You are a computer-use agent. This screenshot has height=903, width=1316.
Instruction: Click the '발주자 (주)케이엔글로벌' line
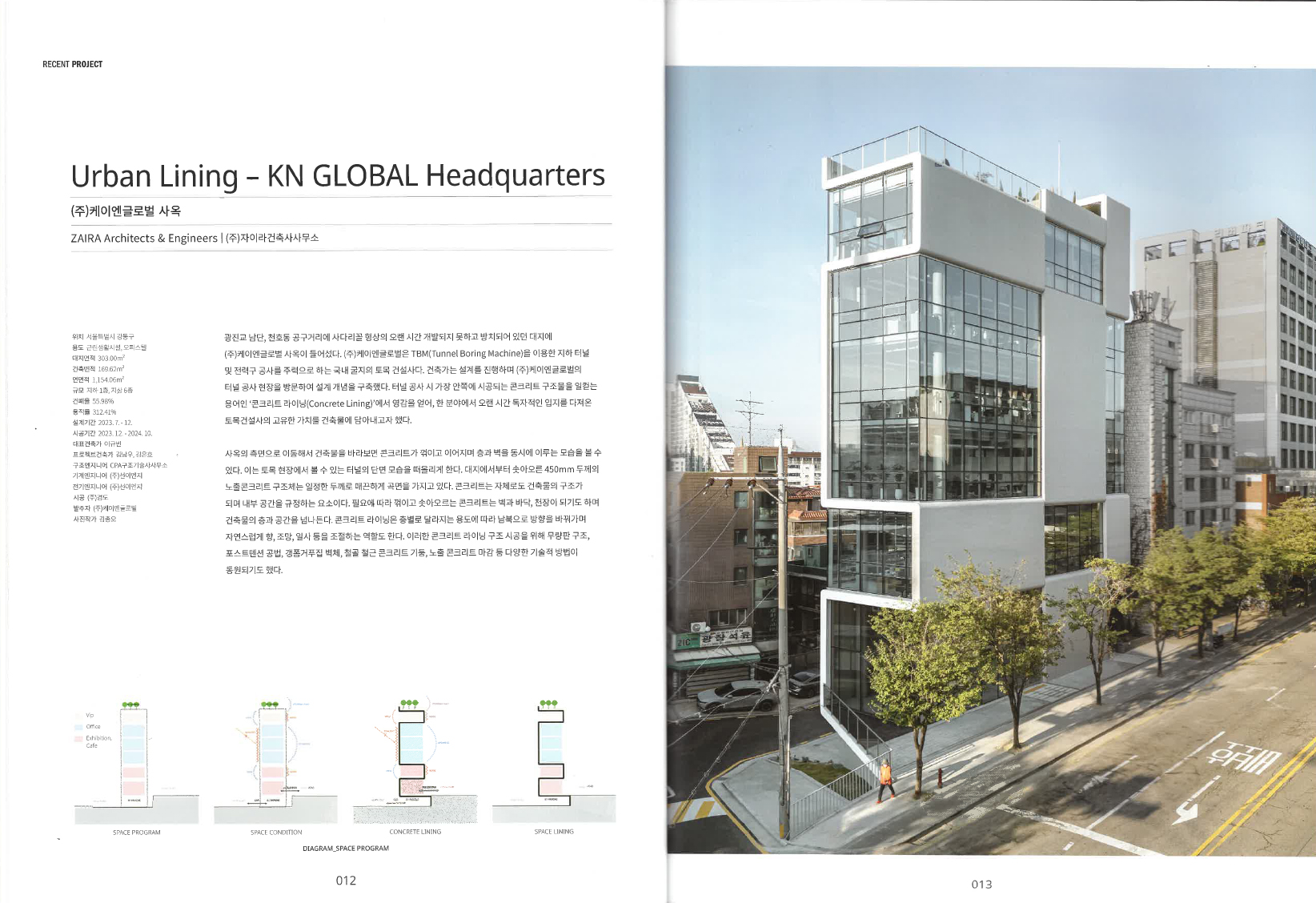click(x=105, y=508)
